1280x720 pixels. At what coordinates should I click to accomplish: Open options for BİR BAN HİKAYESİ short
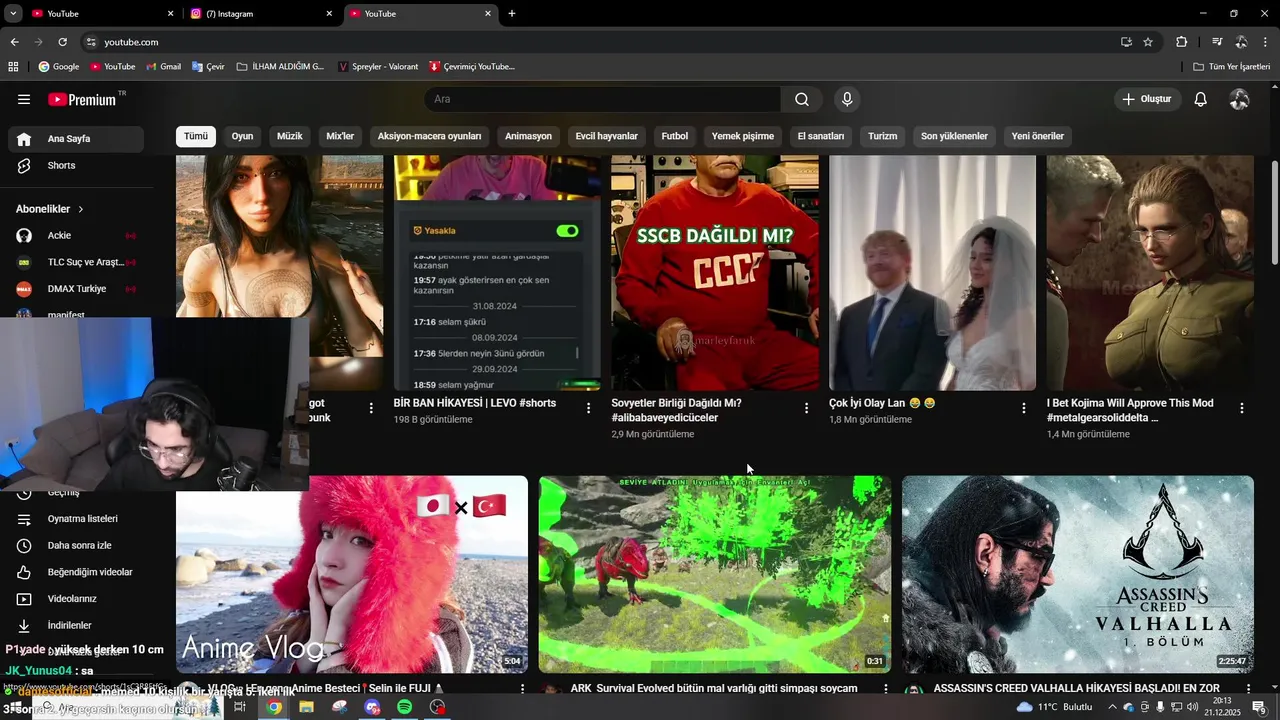coord(588,408)
